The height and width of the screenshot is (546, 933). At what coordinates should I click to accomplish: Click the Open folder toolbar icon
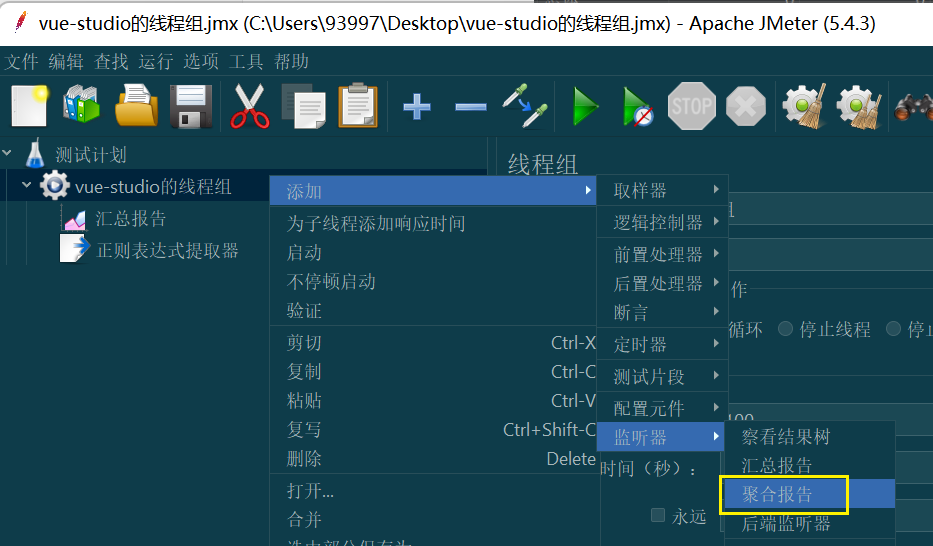click(136, 106)
